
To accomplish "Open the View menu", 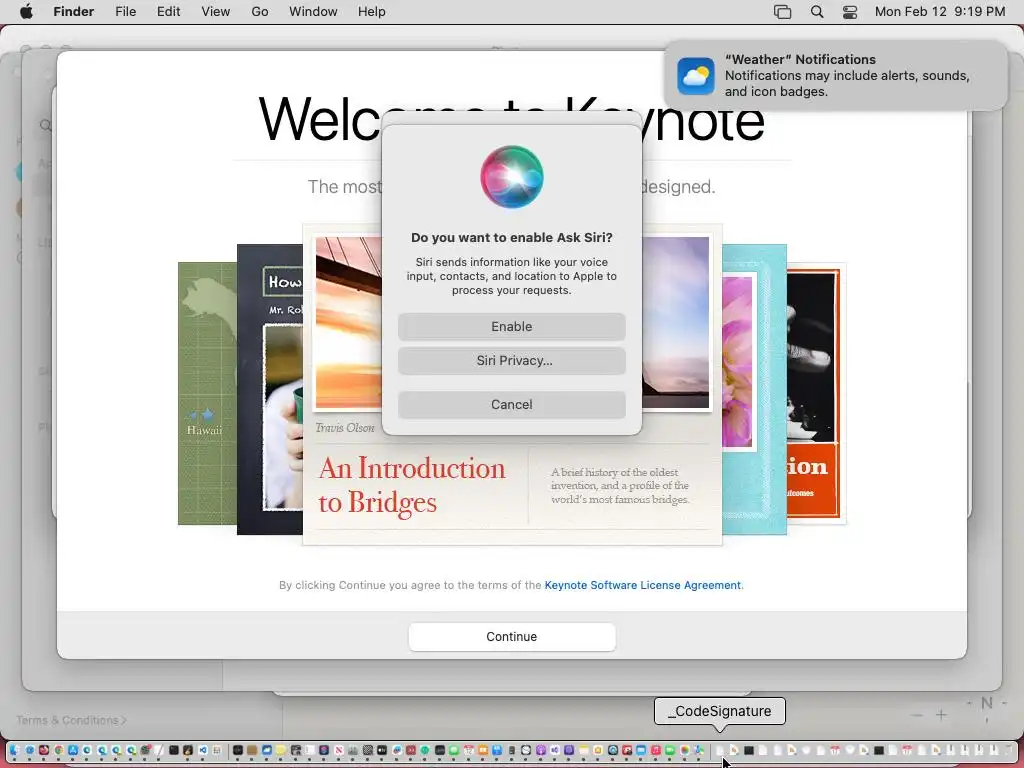I will [216, 12].
